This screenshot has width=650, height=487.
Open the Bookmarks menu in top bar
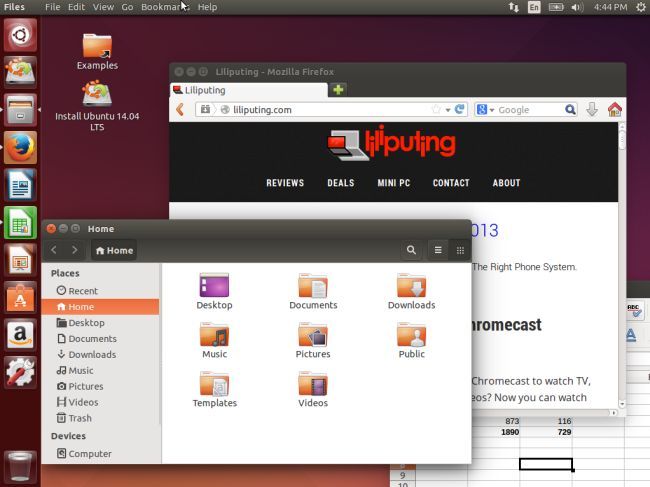tap(164, 7)
